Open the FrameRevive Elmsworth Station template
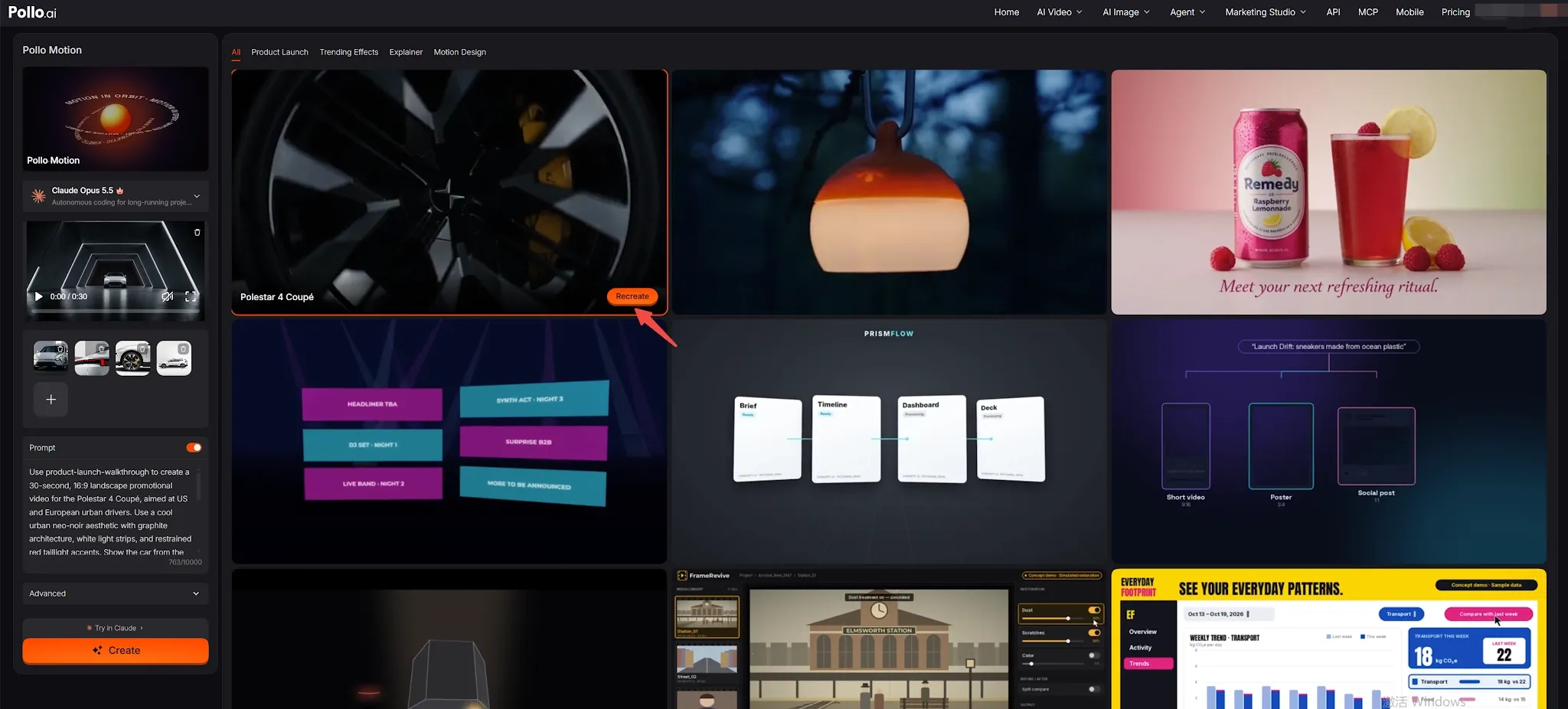 click(x=889, y=639)
